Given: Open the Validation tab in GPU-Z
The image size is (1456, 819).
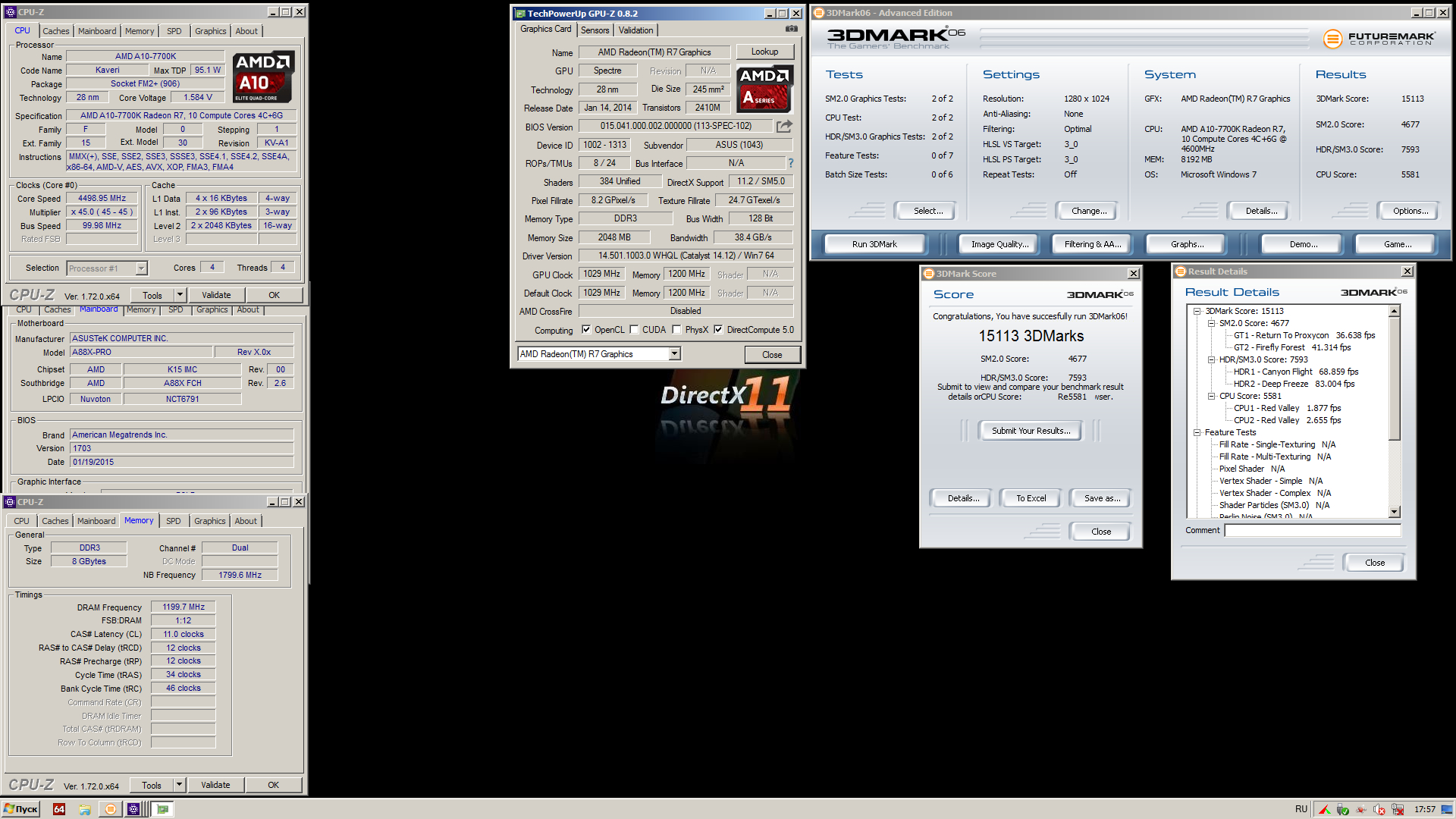Looking at the screenshot, I should (635, 30).
